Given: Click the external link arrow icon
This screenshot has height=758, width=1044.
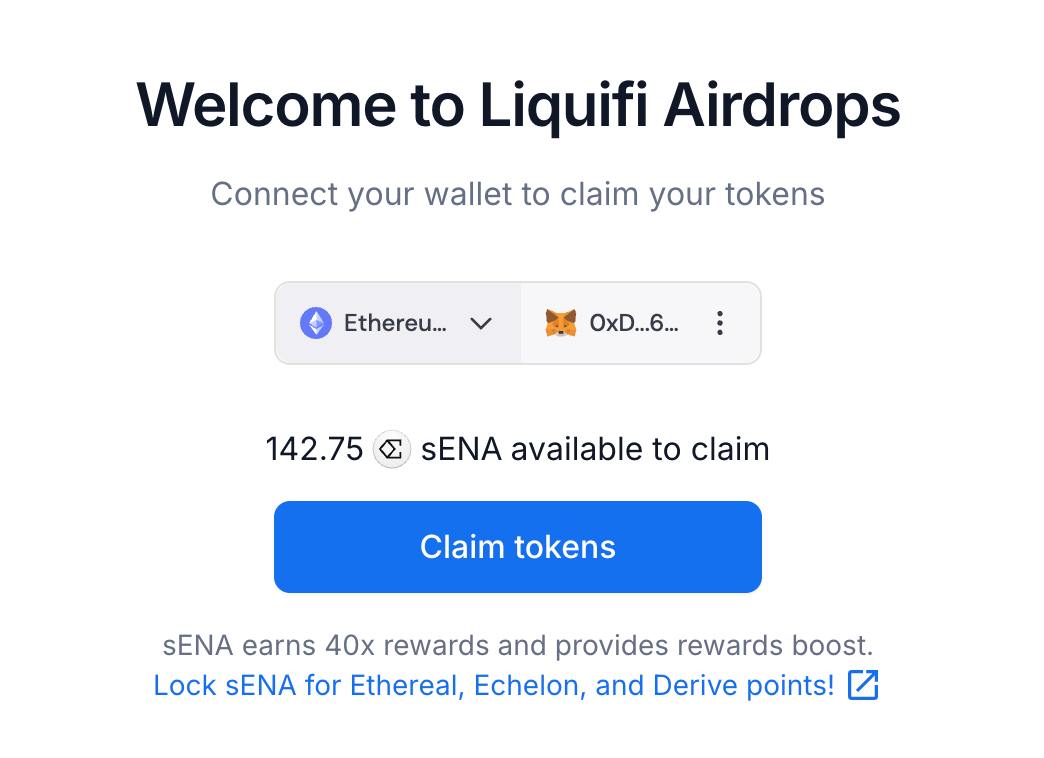Looking at the screenshot, I should (x=863, y=685).
